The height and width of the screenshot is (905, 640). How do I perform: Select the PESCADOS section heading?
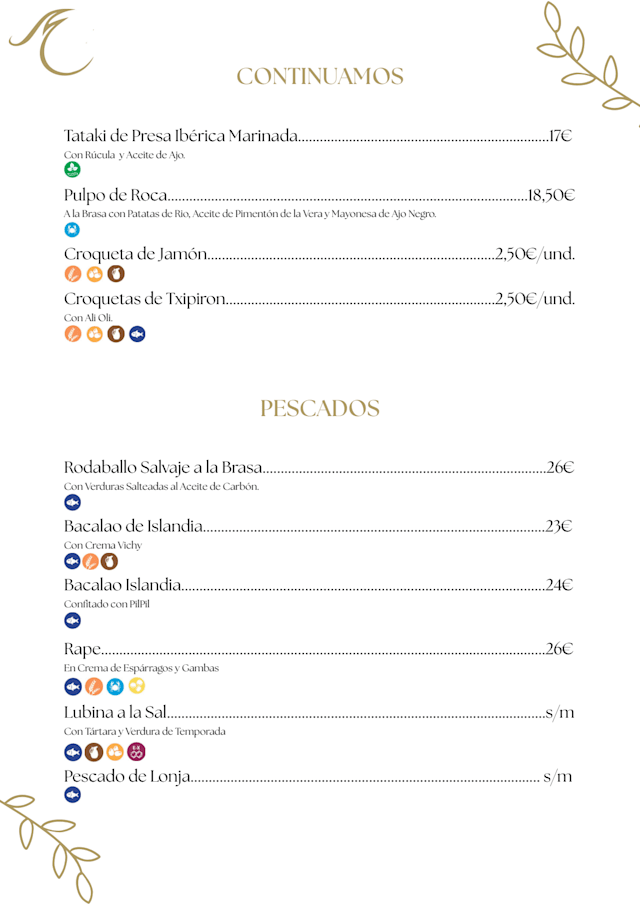coord(320,409)
